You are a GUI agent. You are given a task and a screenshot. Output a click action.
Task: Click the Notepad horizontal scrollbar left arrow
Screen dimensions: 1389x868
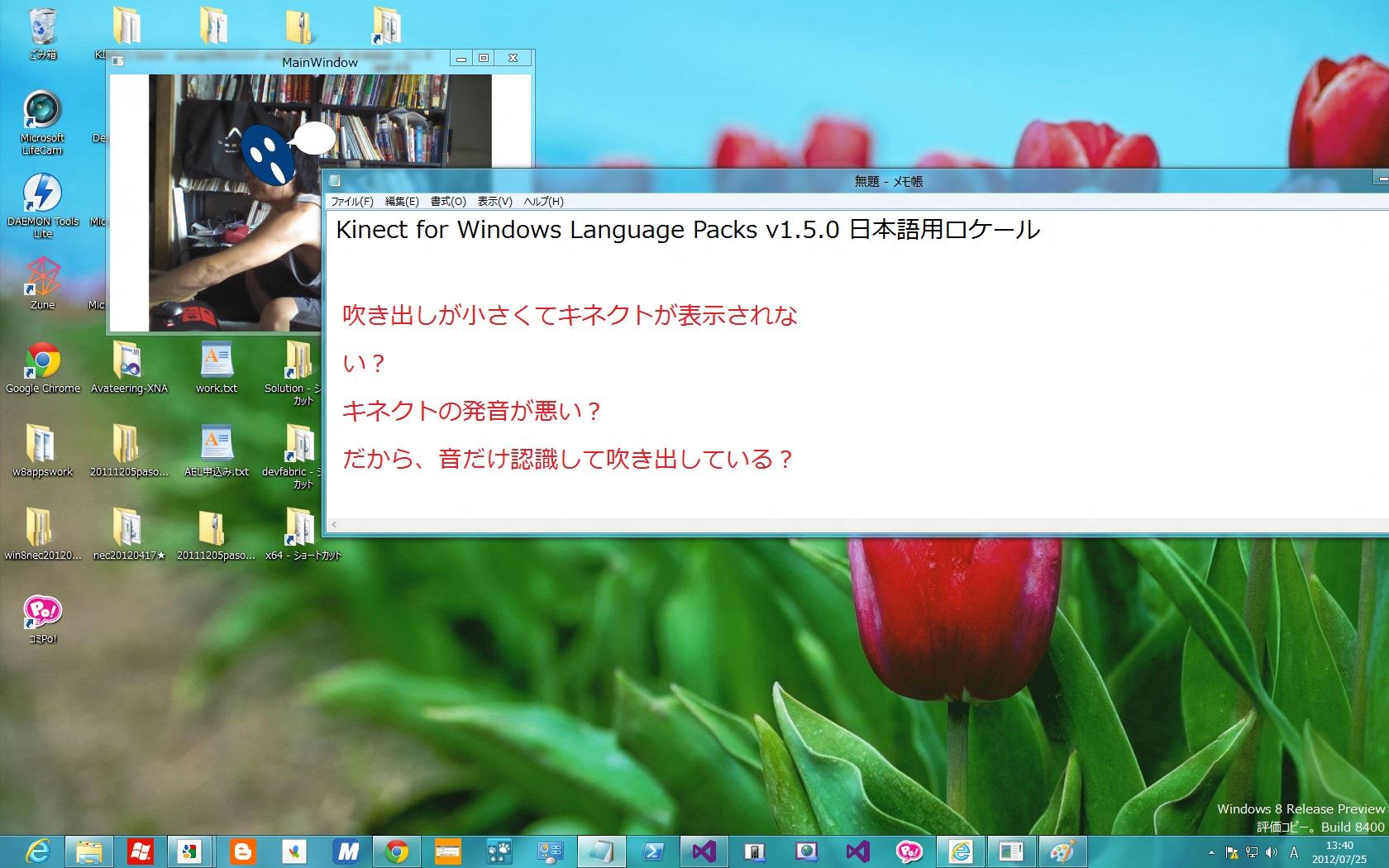coord(334,524)
